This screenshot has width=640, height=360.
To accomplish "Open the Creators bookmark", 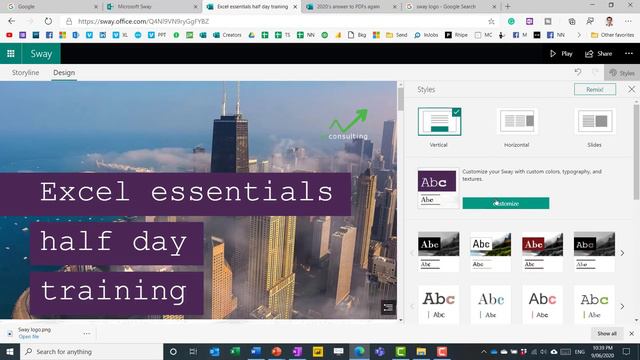I will pyautogui.click(x=227, y=35).
